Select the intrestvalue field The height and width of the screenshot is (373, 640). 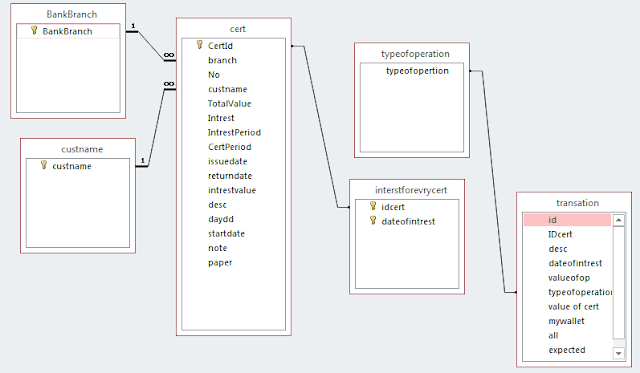pos(232,190)
